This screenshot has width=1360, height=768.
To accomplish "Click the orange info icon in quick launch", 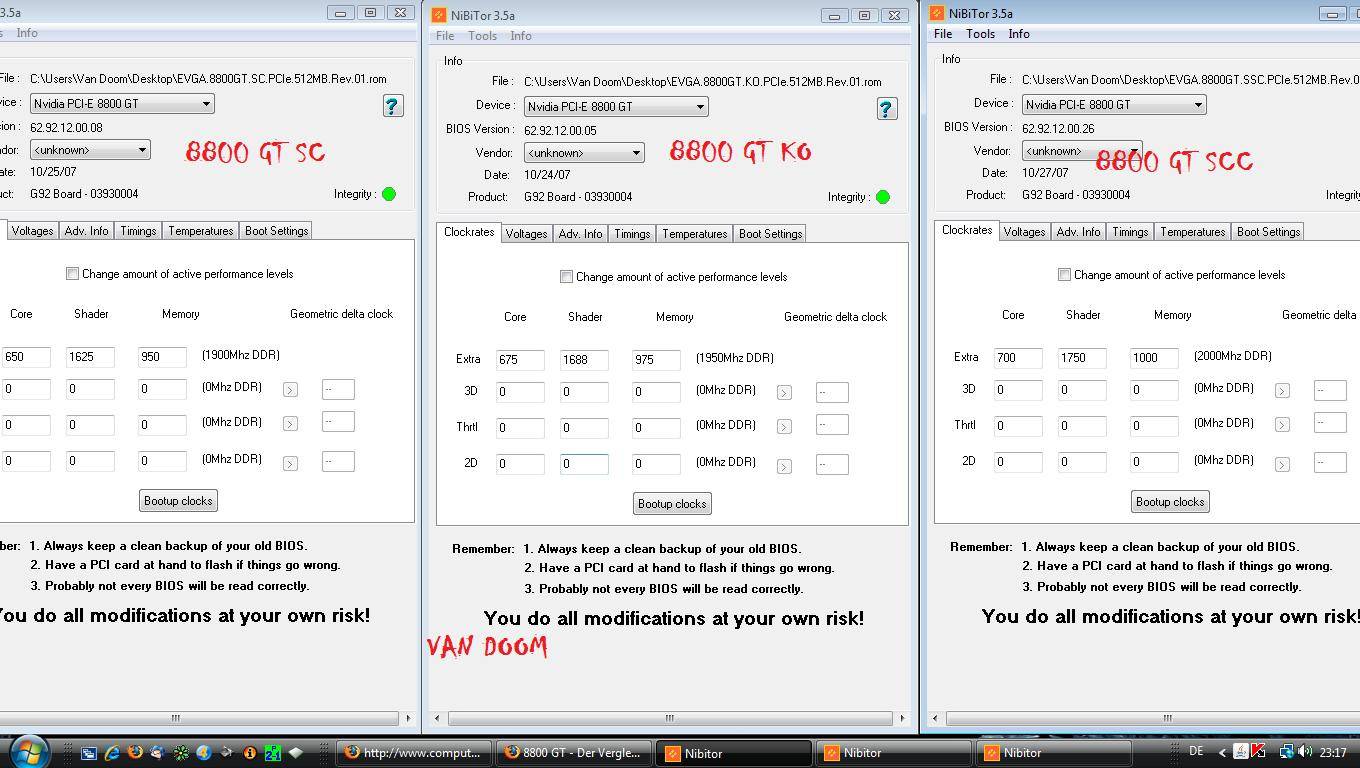I will pos(249,753).
